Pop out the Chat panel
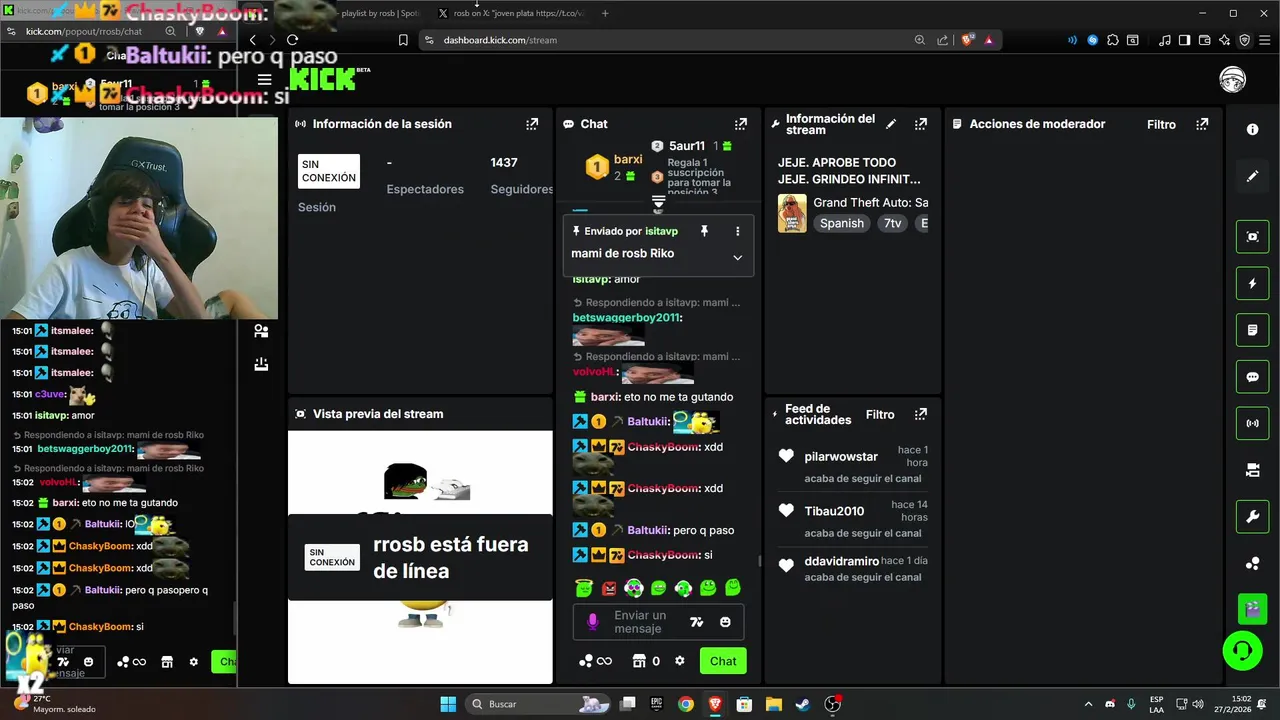This screenshot has height=720, width=1280. point(740,124)
